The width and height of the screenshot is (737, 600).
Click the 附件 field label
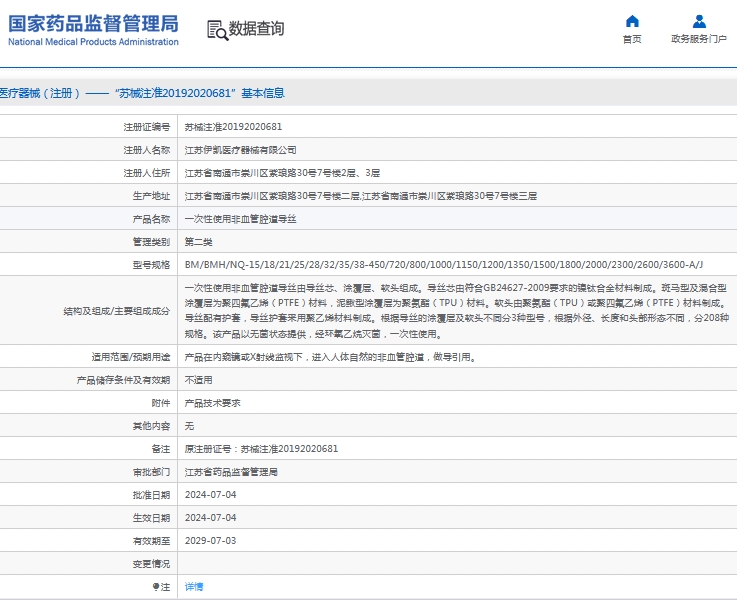[161, 403]
